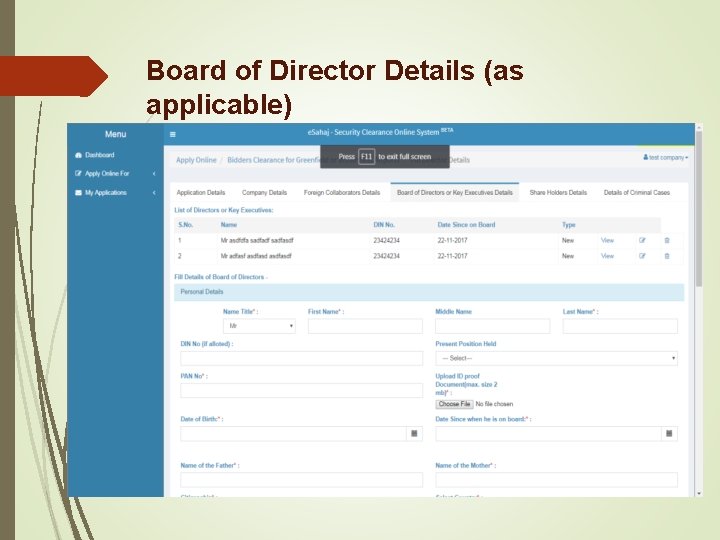This screenshot has height=540, width=720.
Task: View director Mr adfasf asdfasd asdfasdf
Action: coord(607,256)
